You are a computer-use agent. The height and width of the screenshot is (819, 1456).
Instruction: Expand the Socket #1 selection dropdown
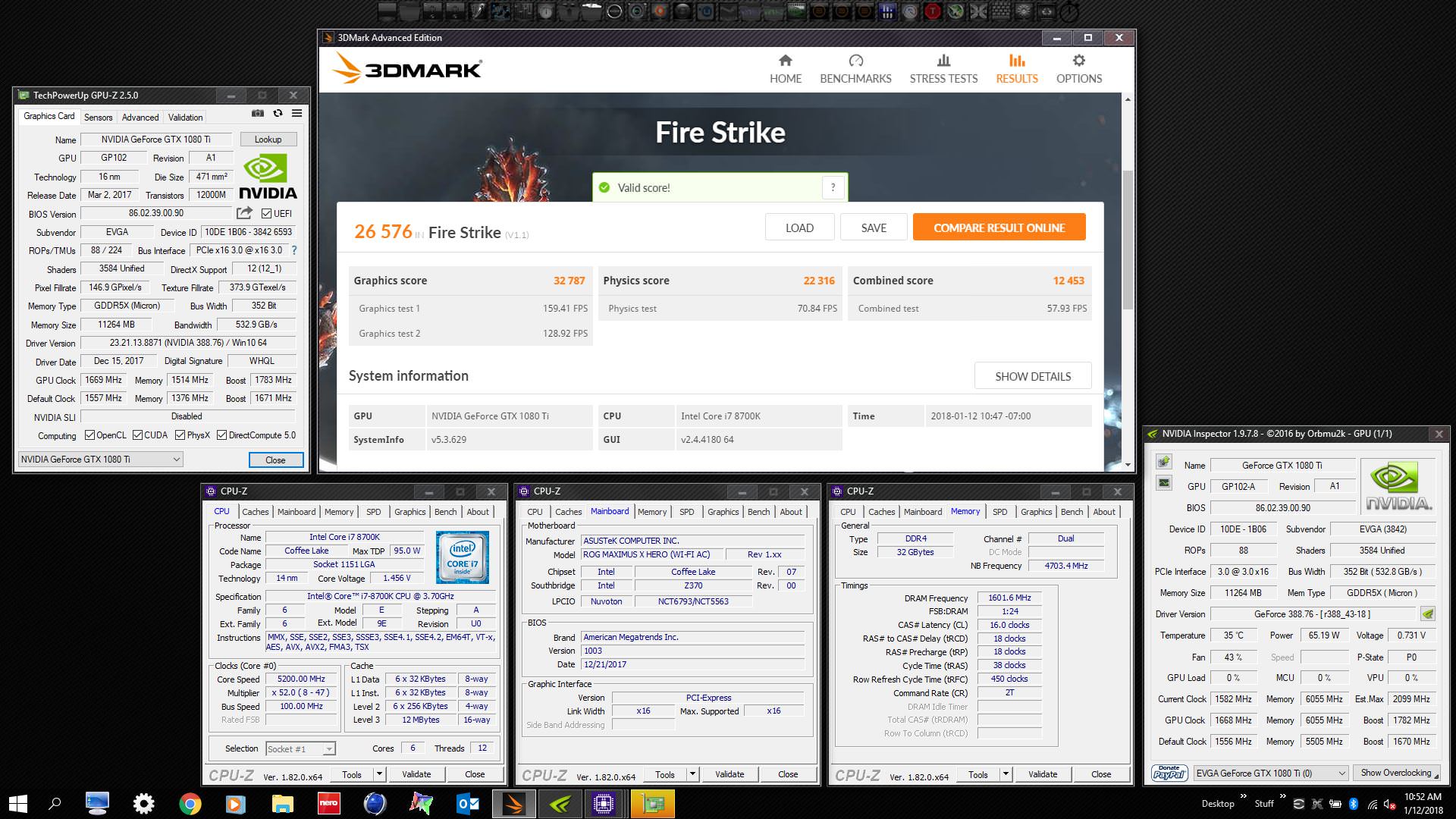[329, 748]
